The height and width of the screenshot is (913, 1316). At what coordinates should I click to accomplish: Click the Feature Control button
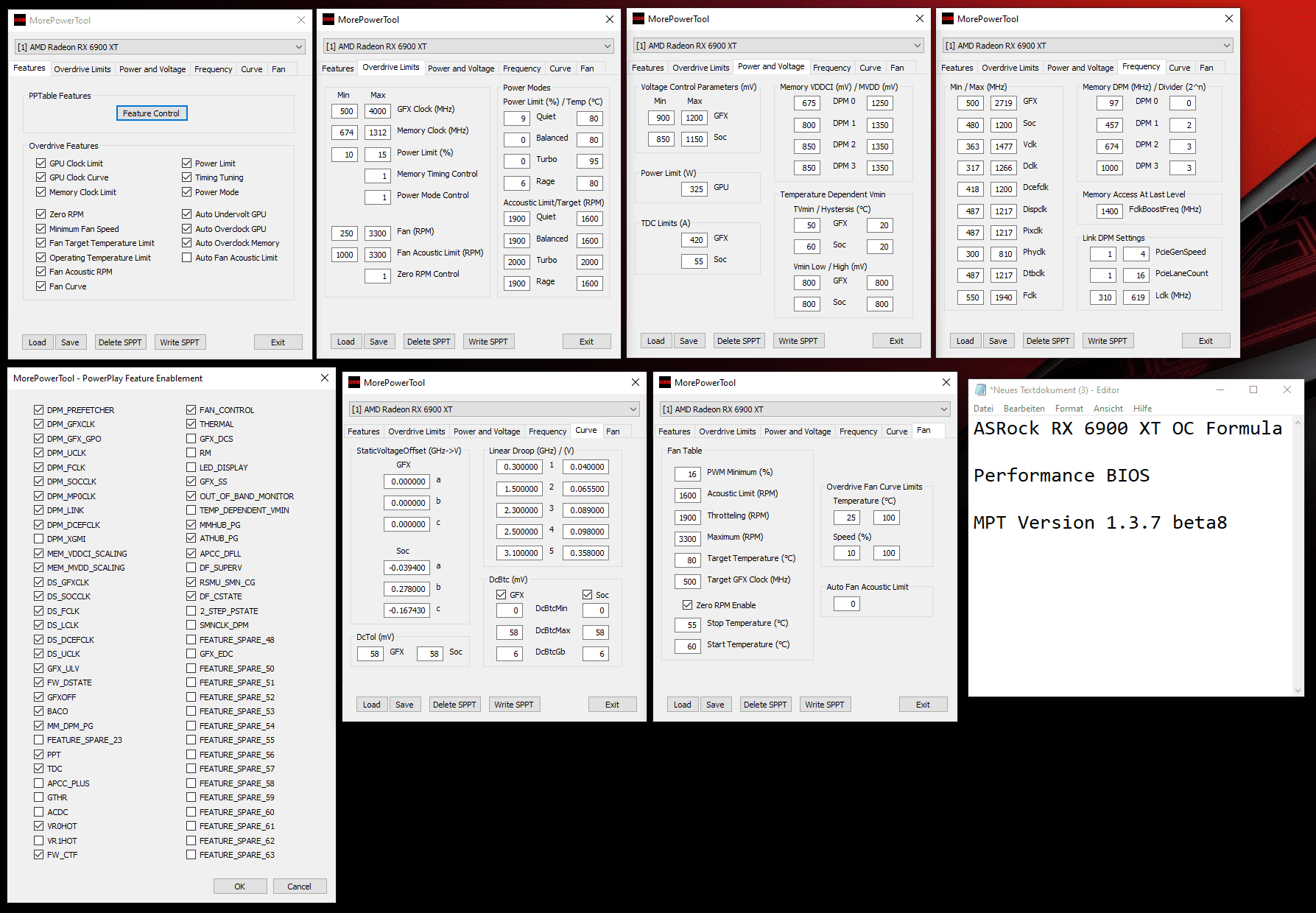point(151,113)
